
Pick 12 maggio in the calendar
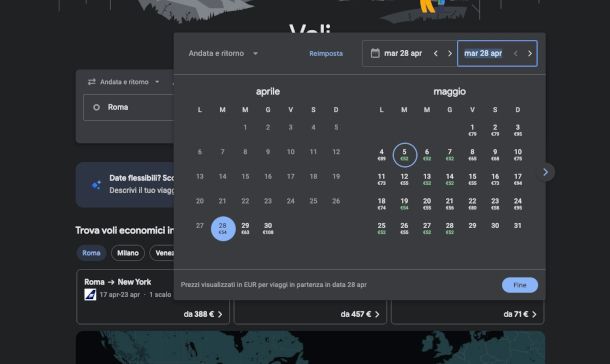point(405,179)
